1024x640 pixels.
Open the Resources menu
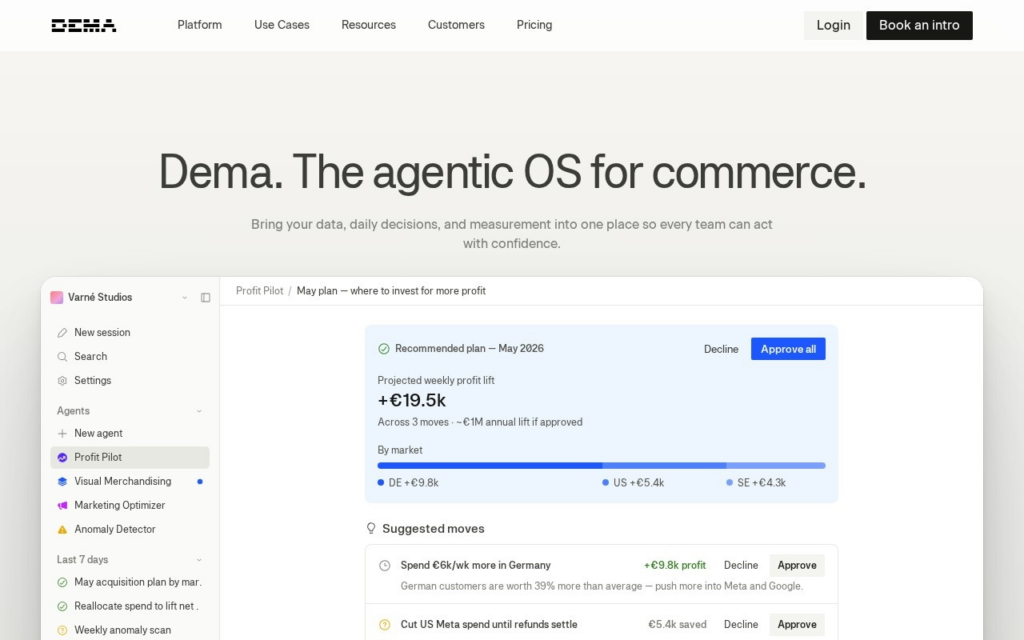point(368,25)
